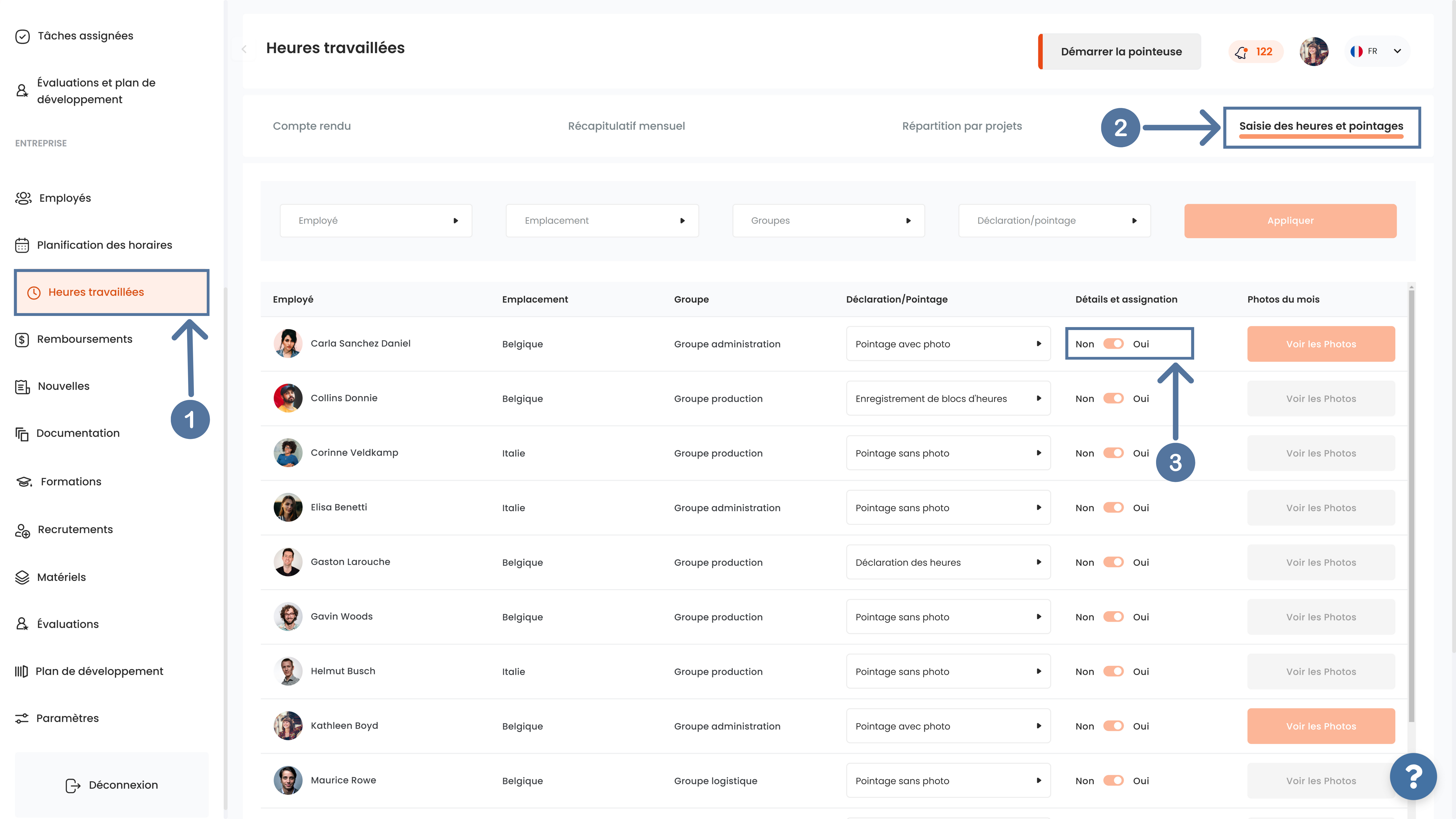Click the Évaluations person-star icon

coord(22,624)
